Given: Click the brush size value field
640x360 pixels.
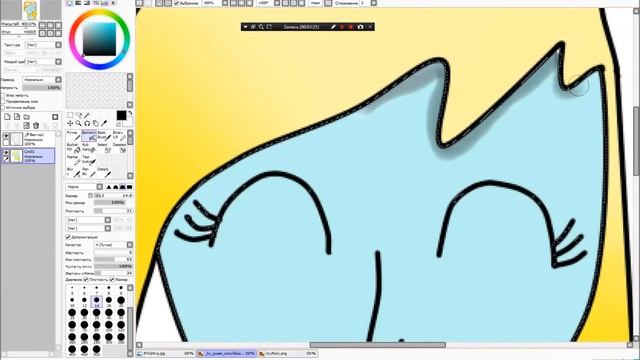Looking at the screenshot, I should click(113, 196).
